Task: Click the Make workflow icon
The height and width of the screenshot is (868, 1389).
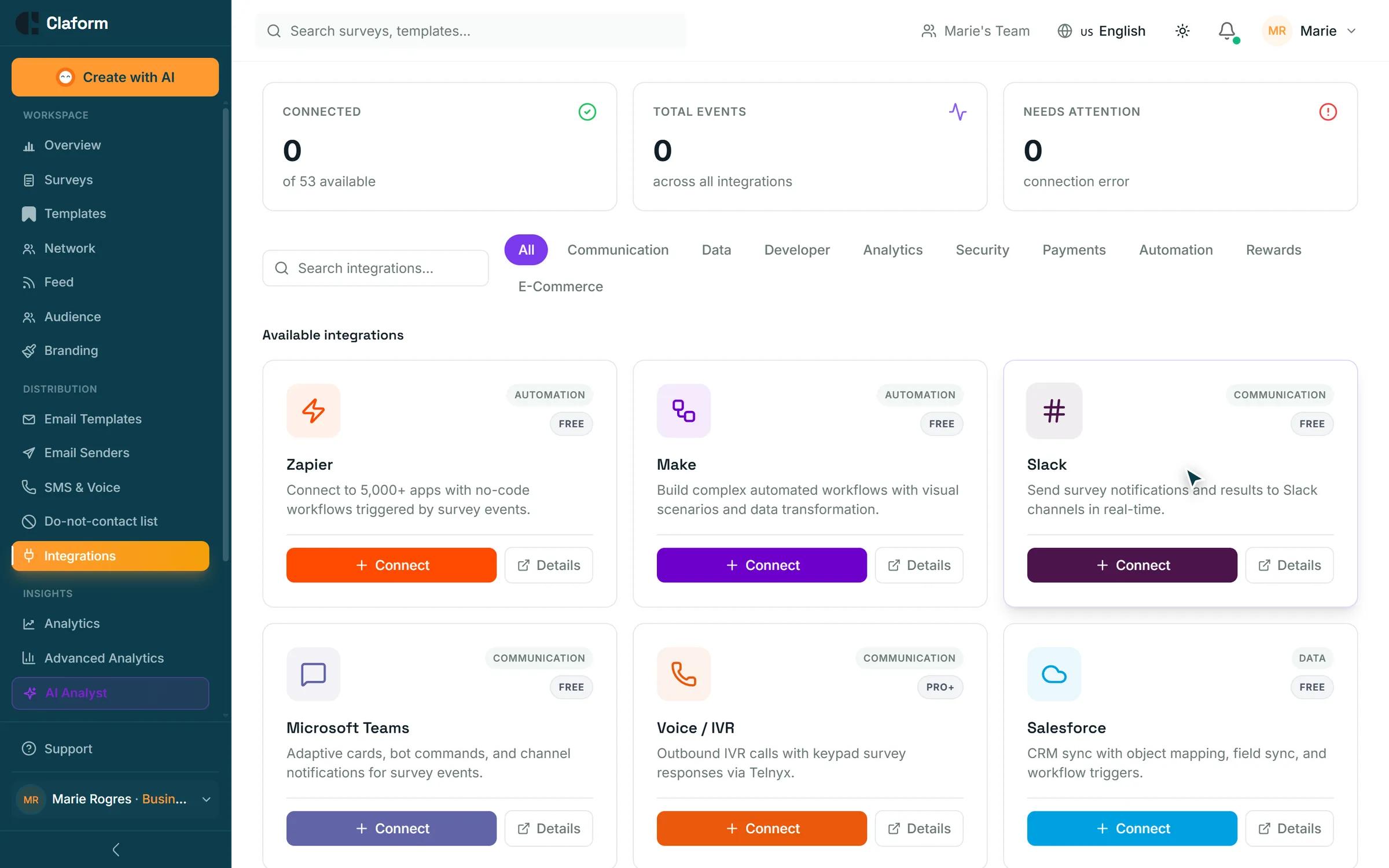Action: (x=684, y=410)
